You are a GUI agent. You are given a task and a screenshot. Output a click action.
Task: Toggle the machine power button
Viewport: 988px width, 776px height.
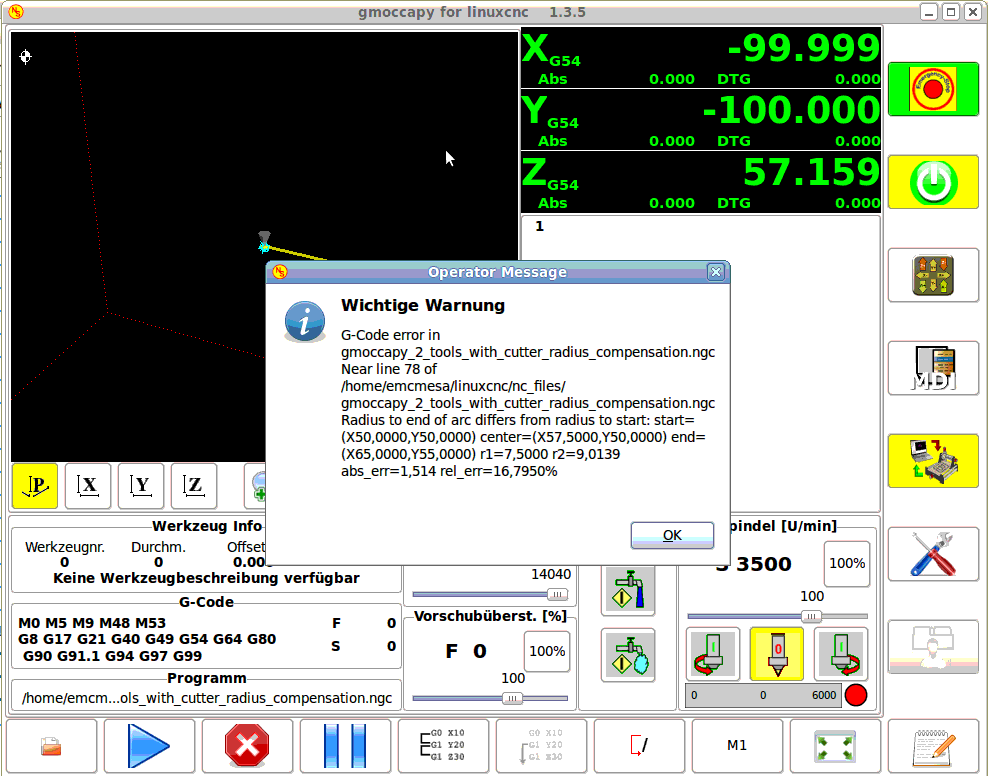point(933,182)
